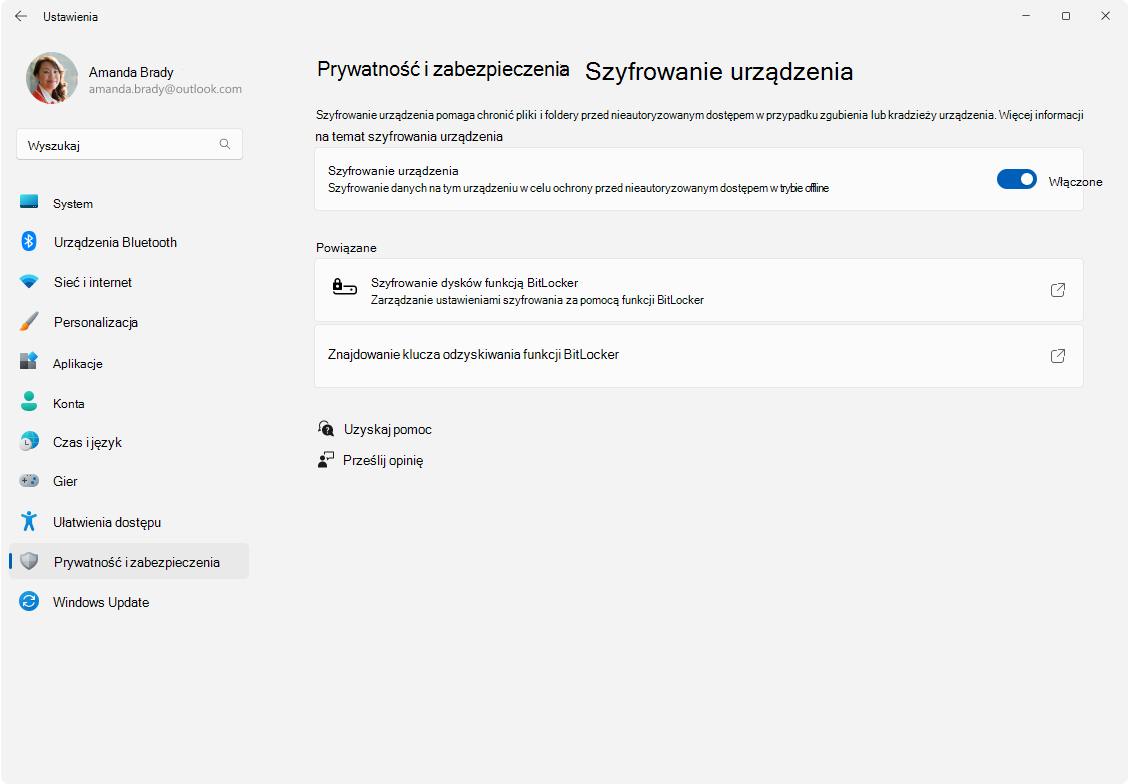Screen dimensions: 1128x784
Task: Open Windows Update page
Action: coord(100,602)
